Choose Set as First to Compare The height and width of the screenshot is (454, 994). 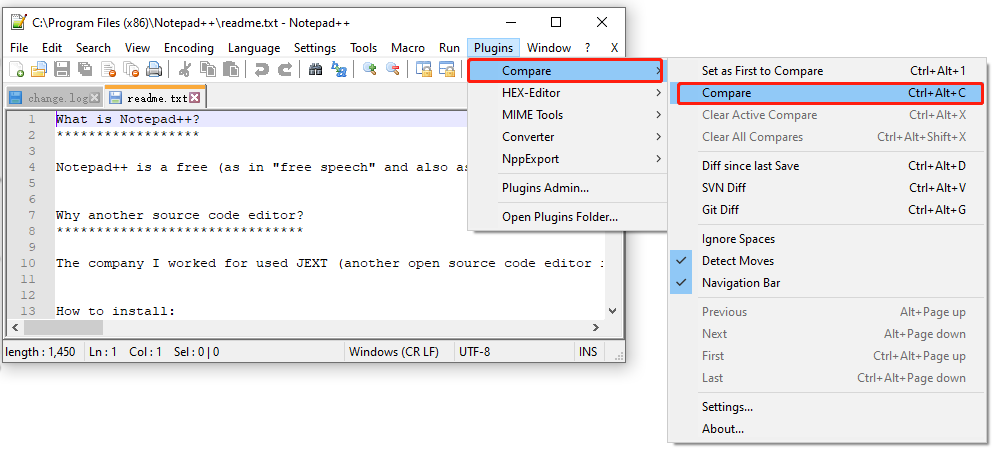pyautogui.click(x=827, y=71)
